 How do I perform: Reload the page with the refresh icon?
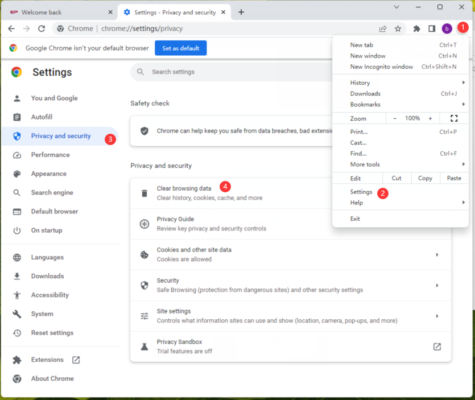[41, 29]
